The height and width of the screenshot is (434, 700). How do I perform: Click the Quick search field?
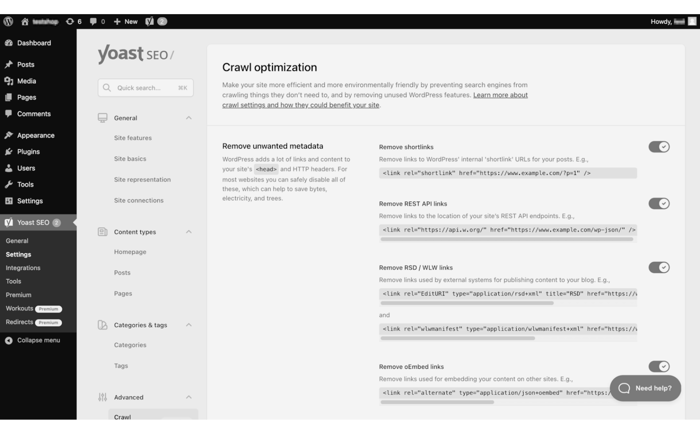(x=146, y=88)
